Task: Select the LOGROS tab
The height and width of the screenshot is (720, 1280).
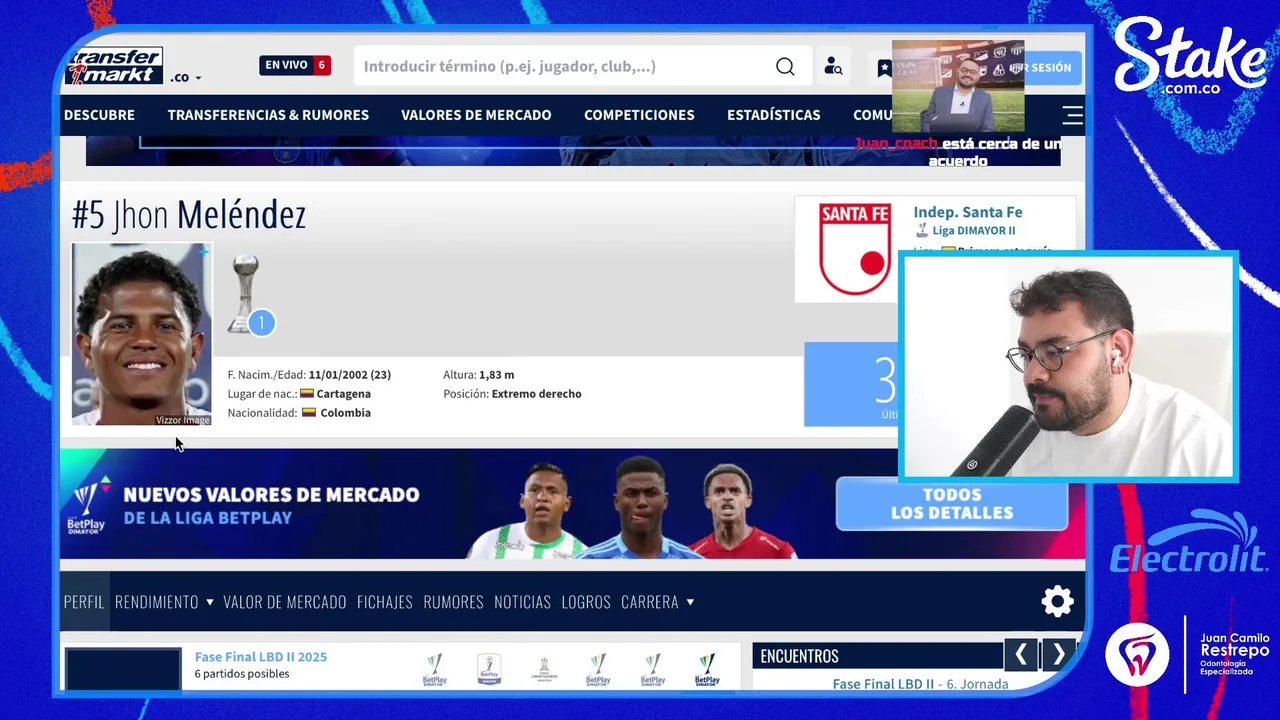Action: [x=586, y=602]
